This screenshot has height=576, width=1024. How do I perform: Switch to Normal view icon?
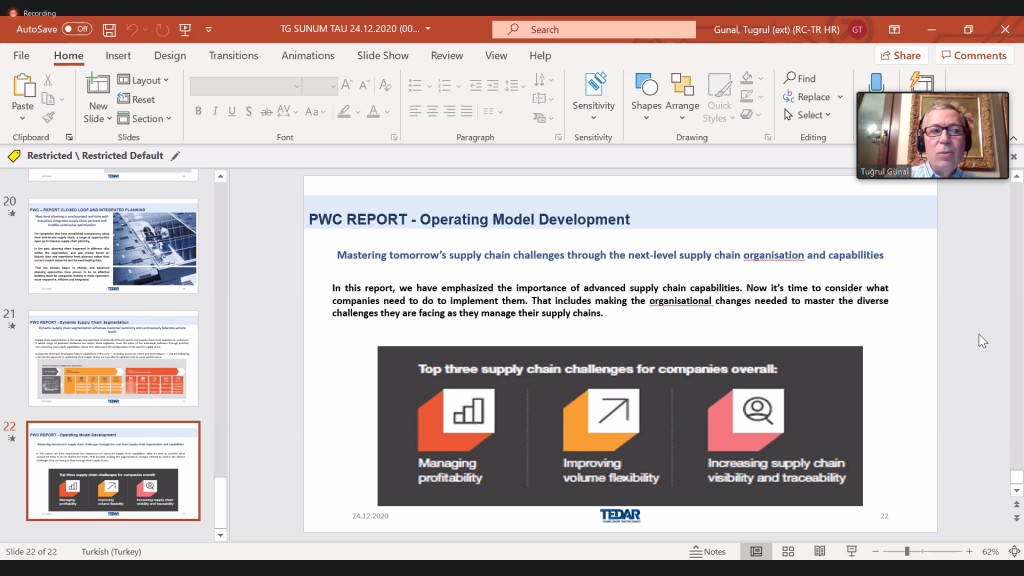point(756,551)
